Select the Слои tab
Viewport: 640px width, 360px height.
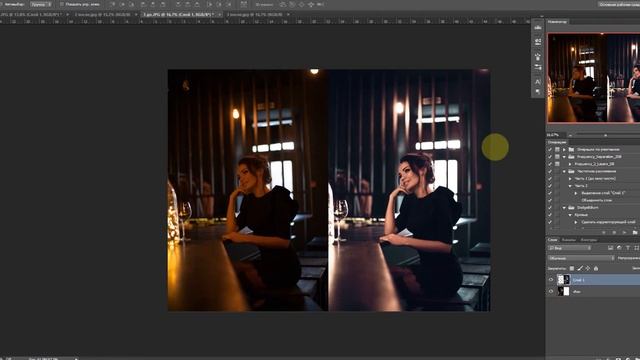pyautogui.click(x=552, y=240)
